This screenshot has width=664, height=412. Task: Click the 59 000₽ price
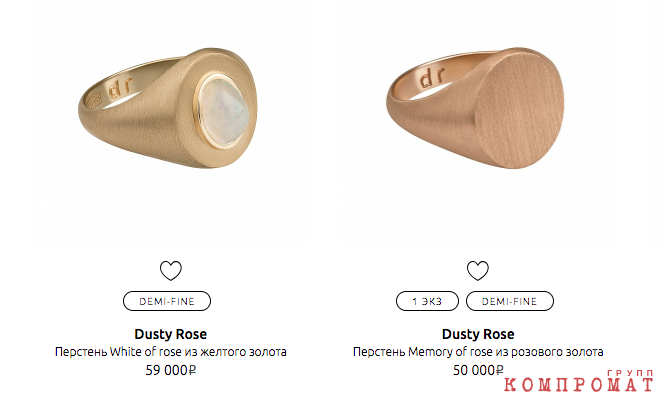tap(171, 370)
